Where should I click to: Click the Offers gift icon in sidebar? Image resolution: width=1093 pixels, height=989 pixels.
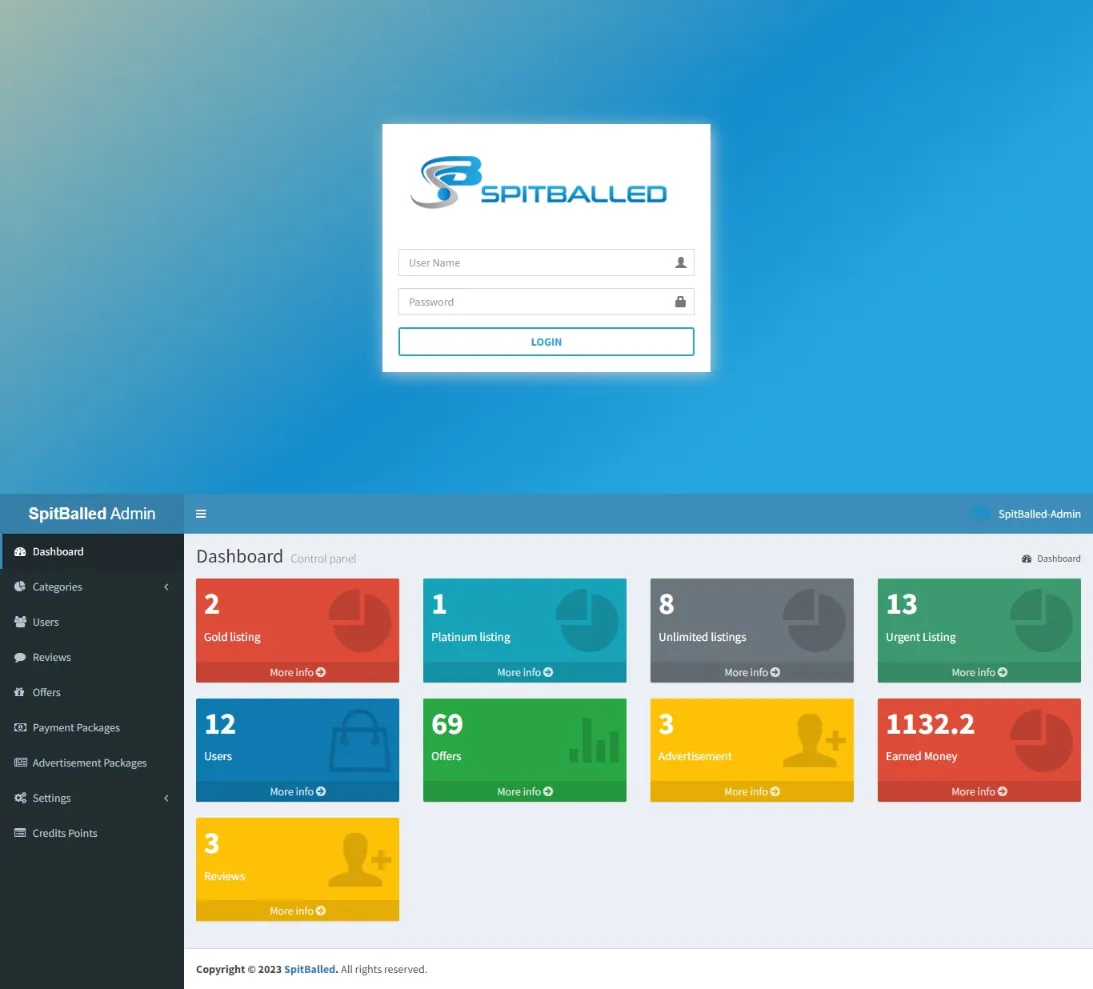[20, 692]
